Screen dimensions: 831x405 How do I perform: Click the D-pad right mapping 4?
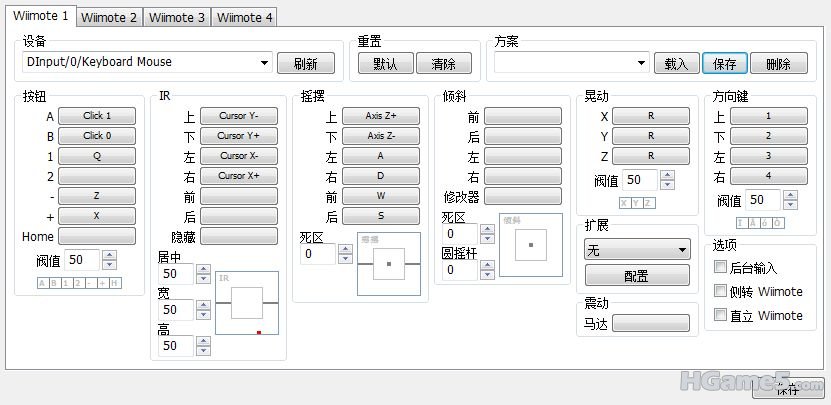pyautogui.click(x=769, y=176)
